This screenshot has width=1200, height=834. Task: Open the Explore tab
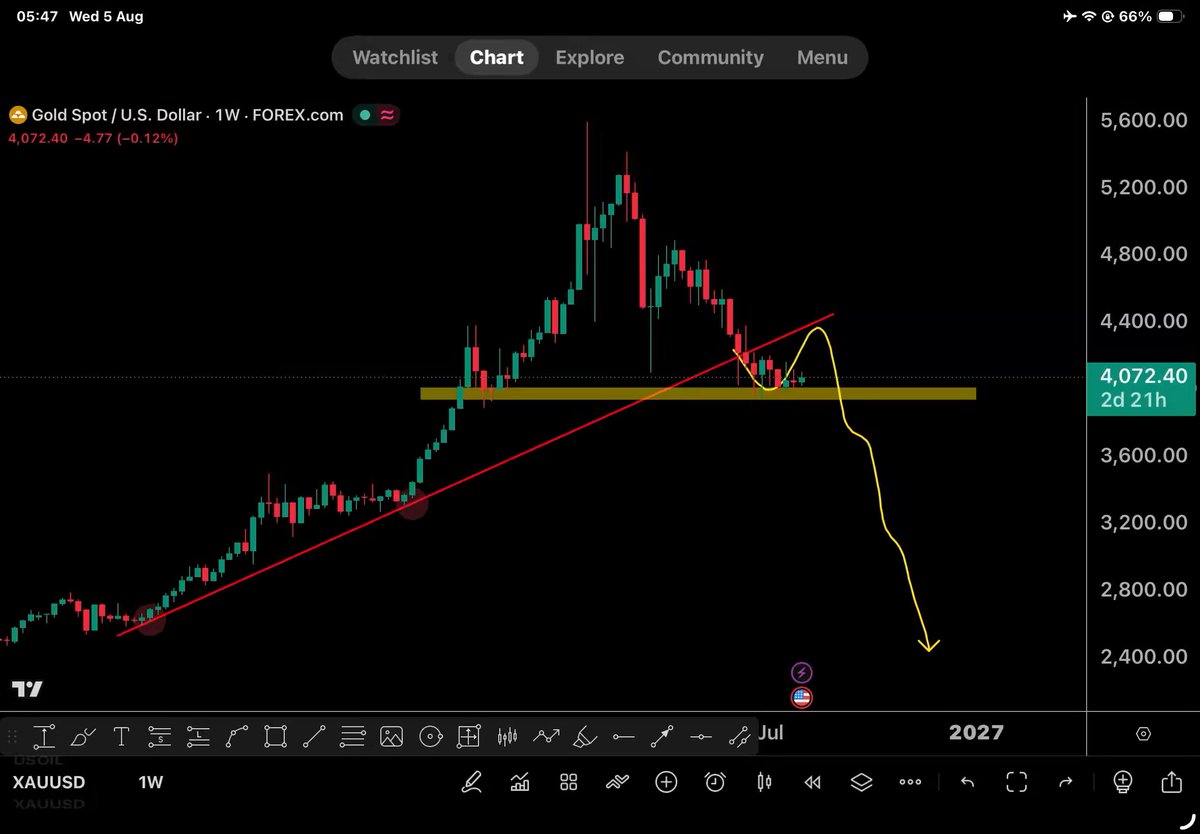(590, 57)
